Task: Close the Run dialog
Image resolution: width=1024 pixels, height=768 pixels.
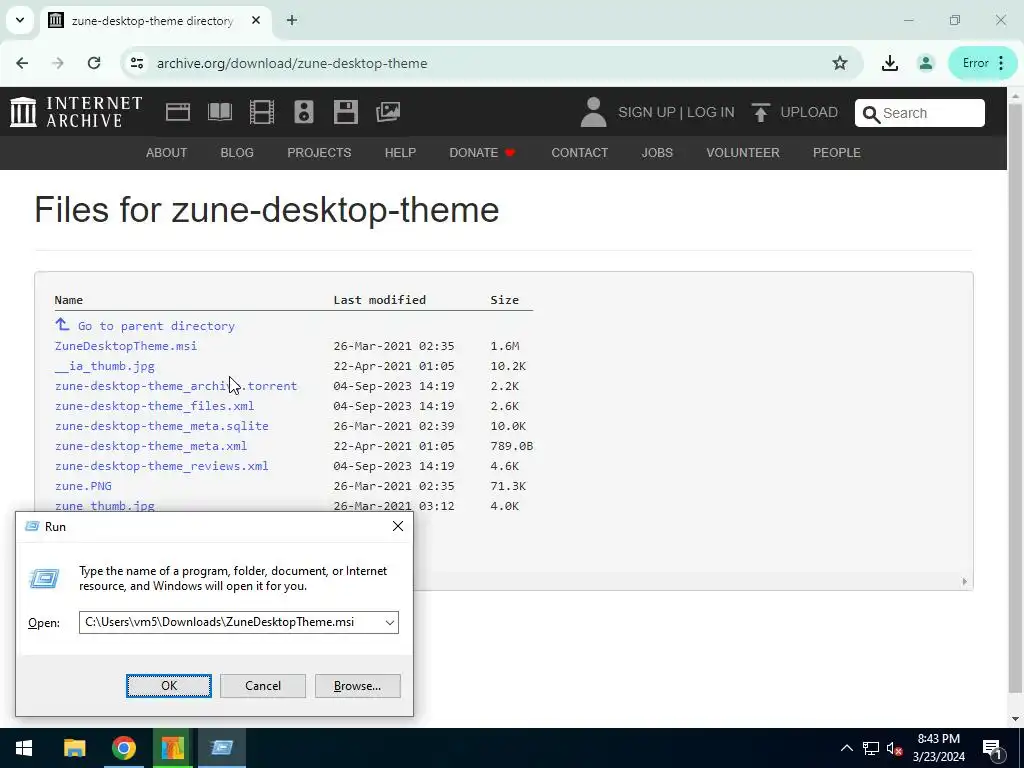Action: tap(398, 526)
